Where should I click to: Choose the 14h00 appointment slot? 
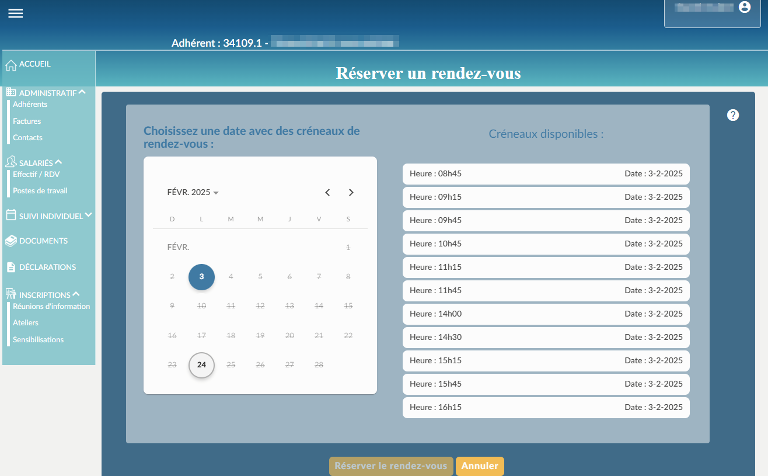pyautogui.click(x=545, y=314)
